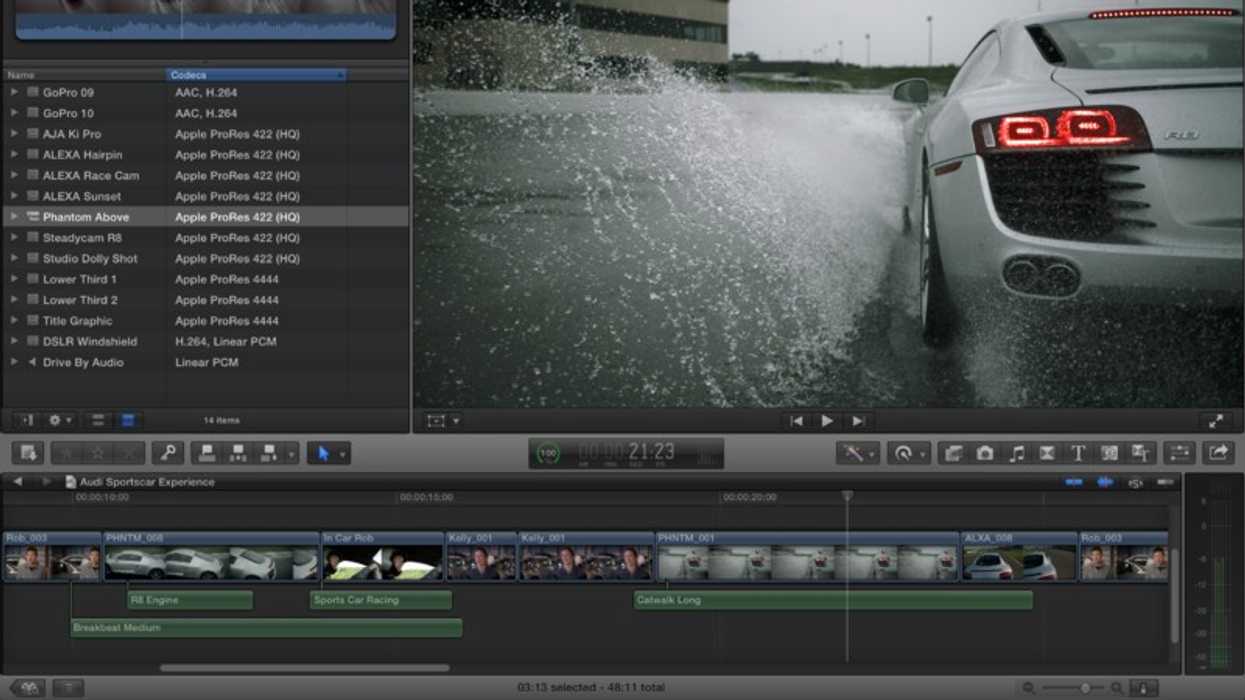
Task: Click background tasks 100 percent indicator
Action: 548,454
